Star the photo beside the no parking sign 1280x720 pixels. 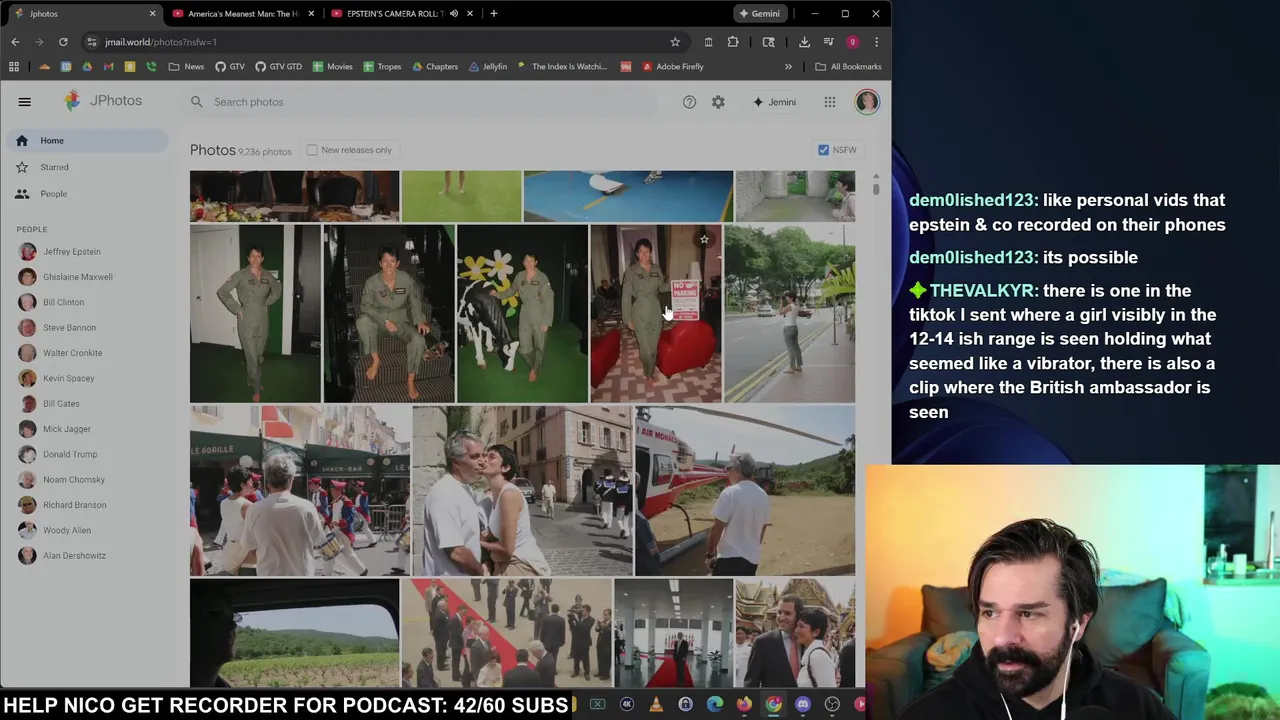(704, 240)
